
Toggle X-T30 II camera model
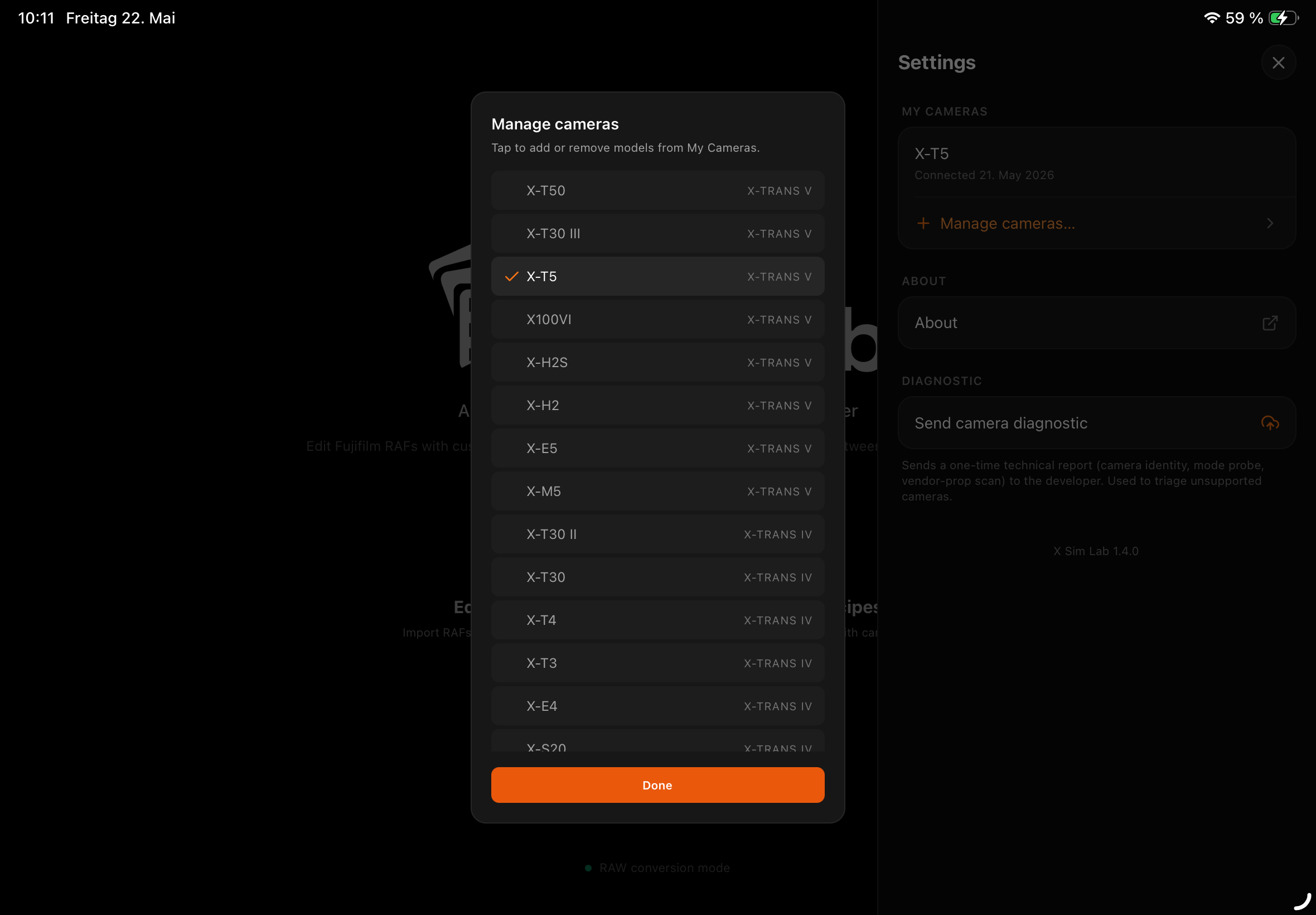(x=657, y=534)
